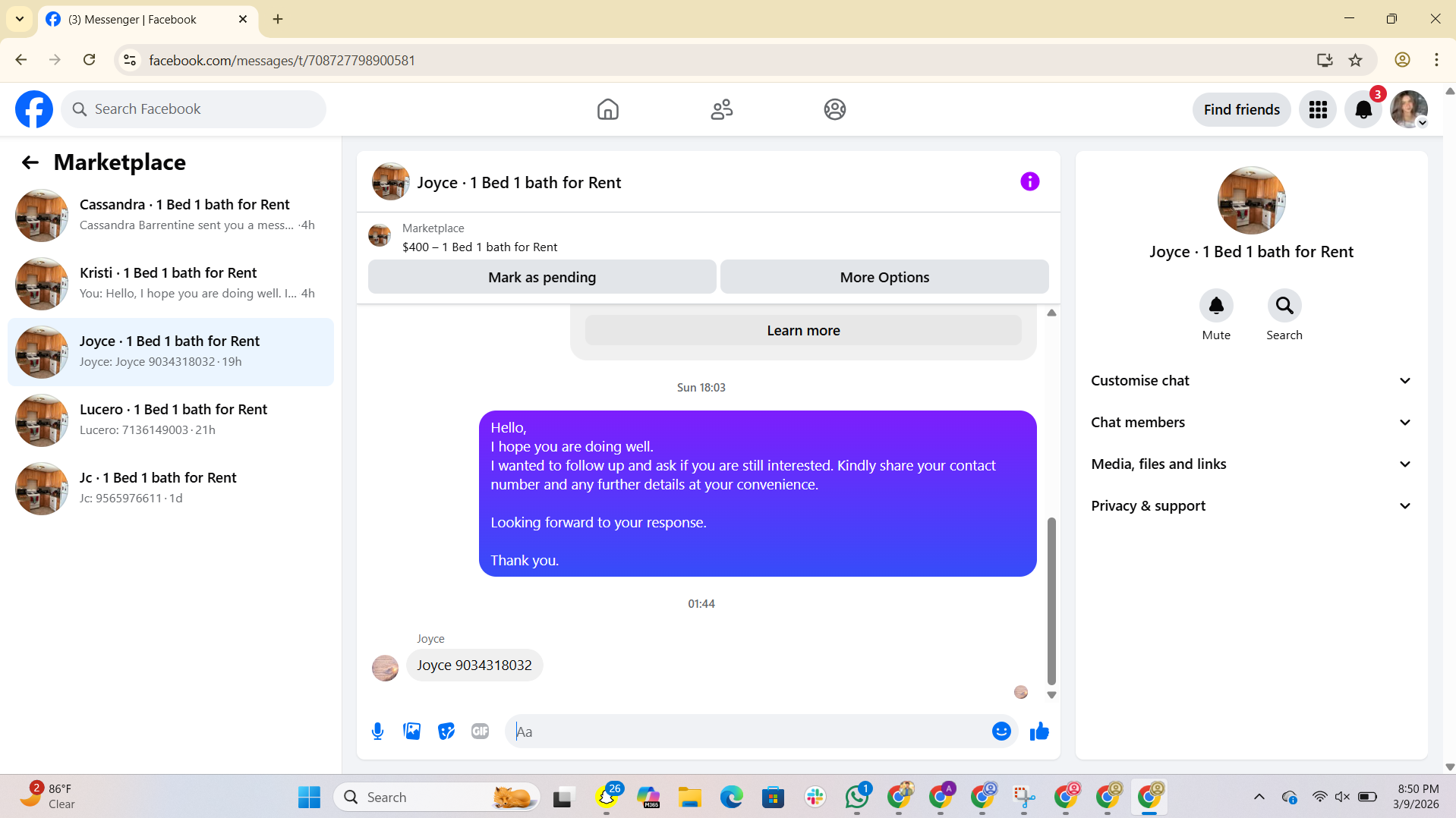Open the $400 1 Bed 1 bath listing link
1456x818 pixels.
[480, 247]
